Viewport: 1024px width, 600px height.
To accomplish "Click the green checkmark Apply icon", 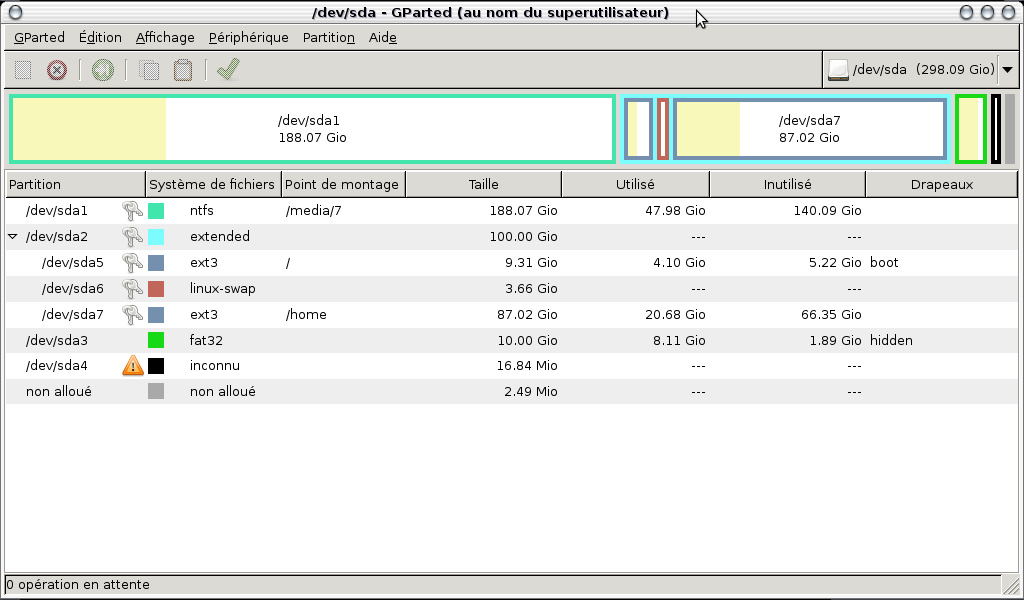I will (x=228, y=69).
